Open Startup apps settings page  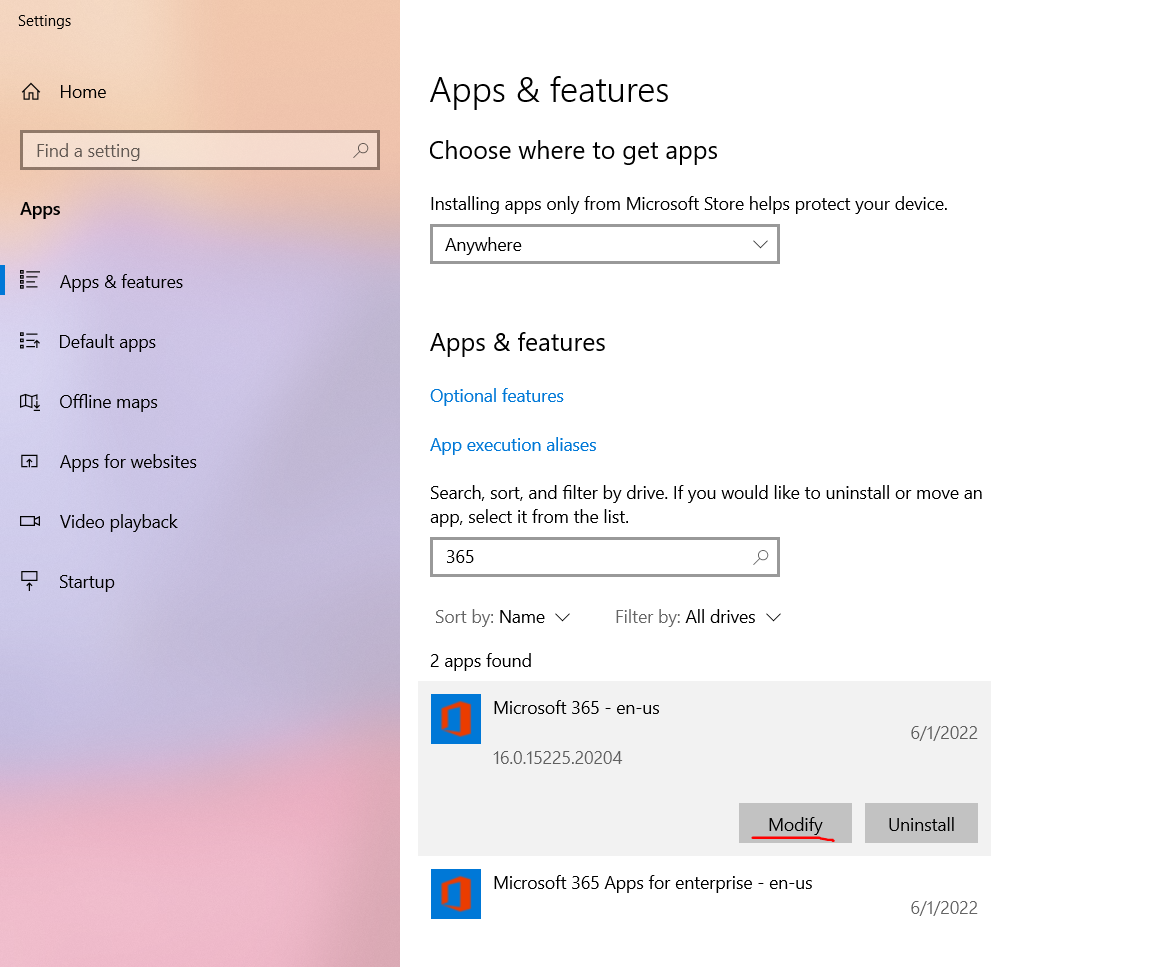coord(87,581)
